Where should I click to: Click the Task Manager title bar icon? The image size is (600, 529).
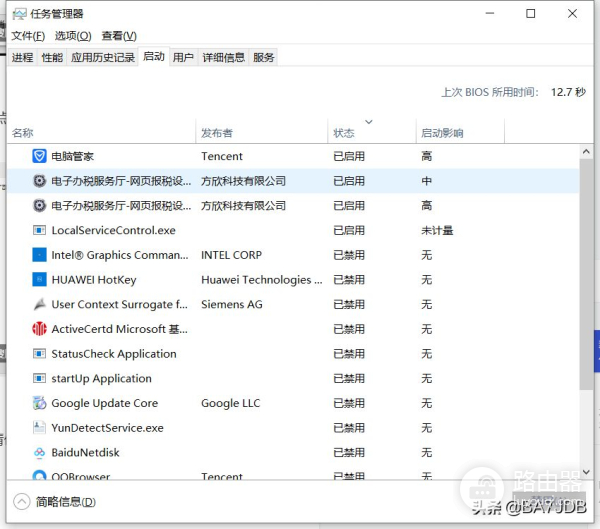pos(19,14)
